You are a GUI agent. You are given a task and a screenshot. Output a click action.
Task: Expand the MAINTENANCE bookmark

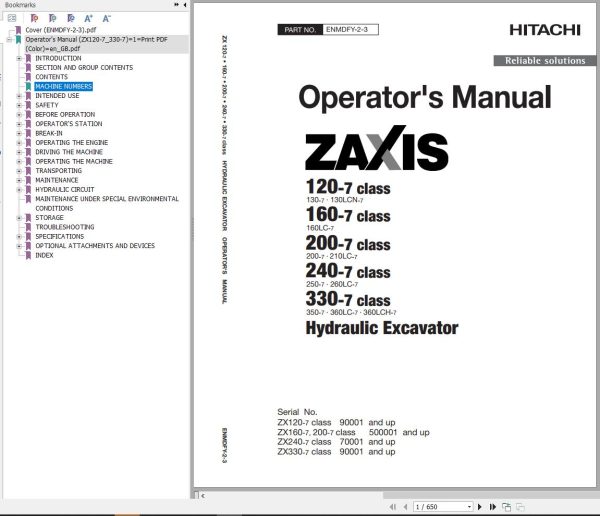coord(19,180)
